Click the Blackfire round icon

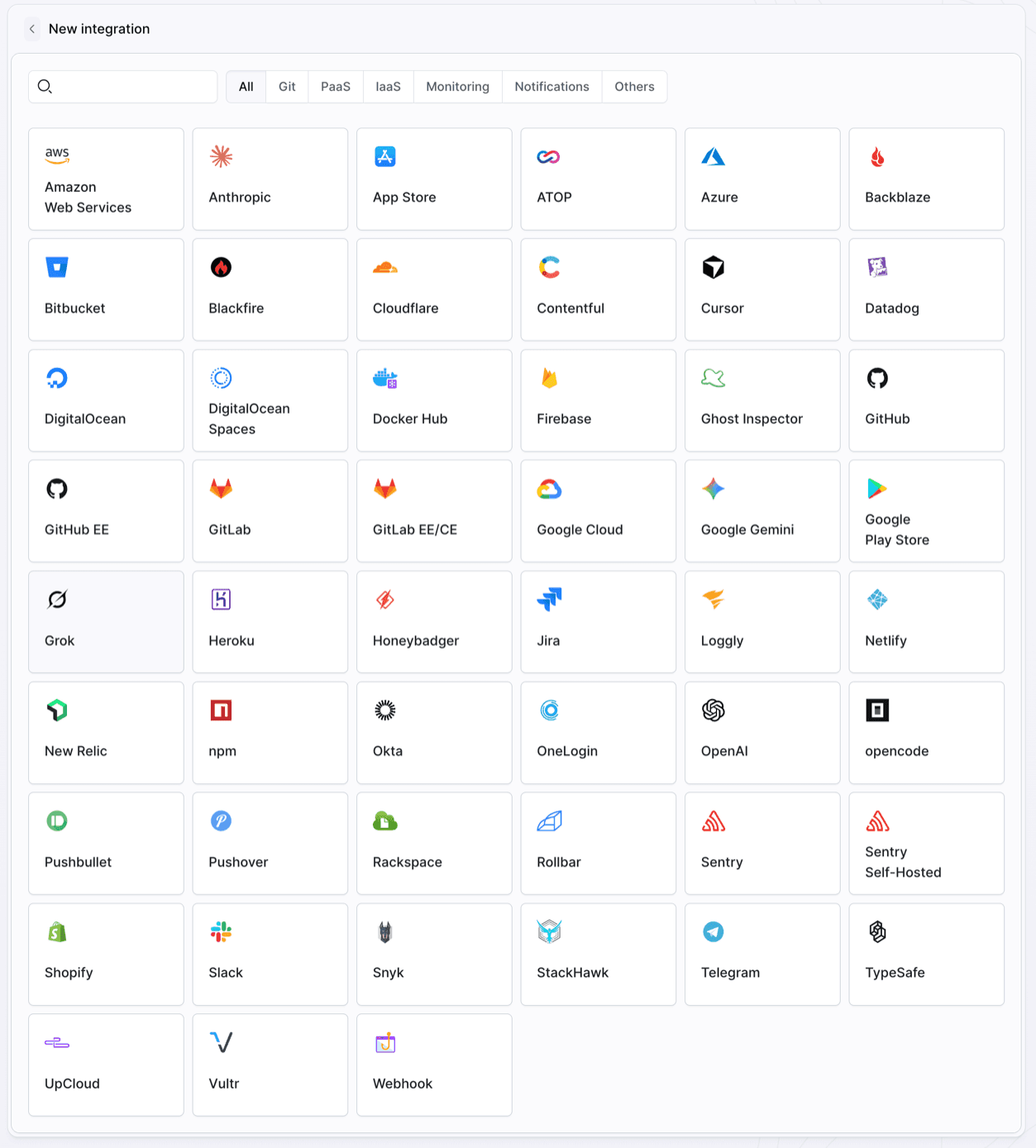coord(221,267)
